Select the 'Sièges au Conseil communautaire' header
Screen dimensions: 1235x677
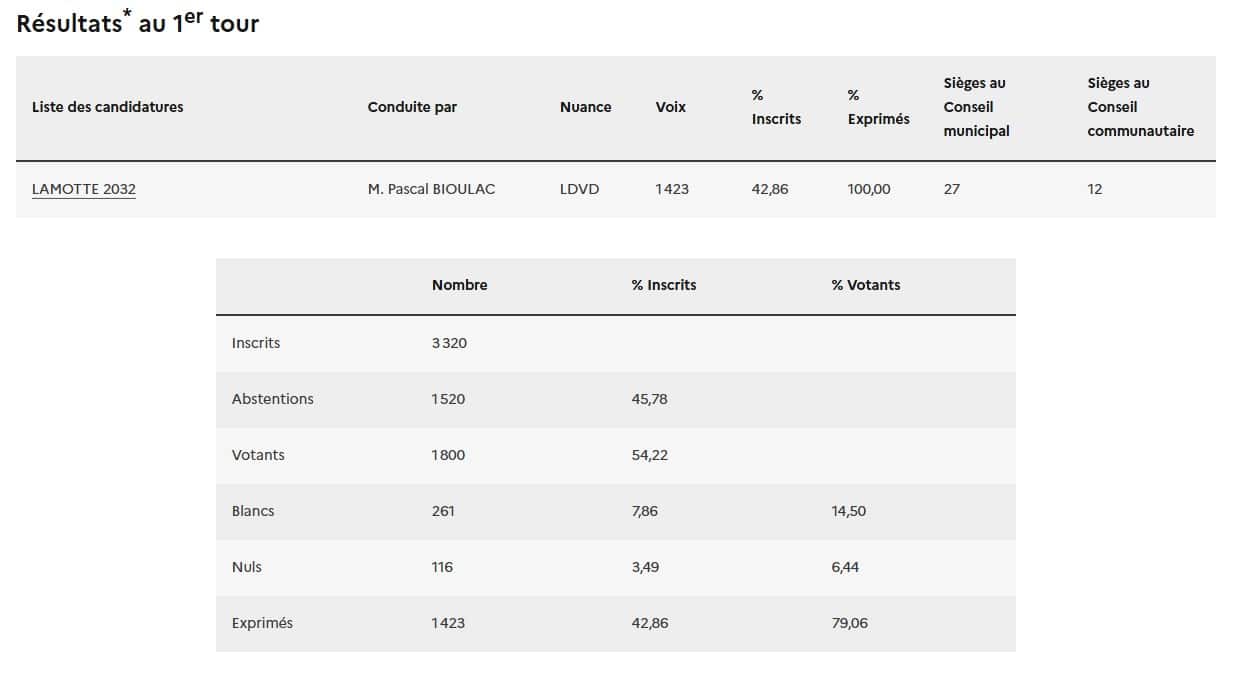pos(1140,107)
